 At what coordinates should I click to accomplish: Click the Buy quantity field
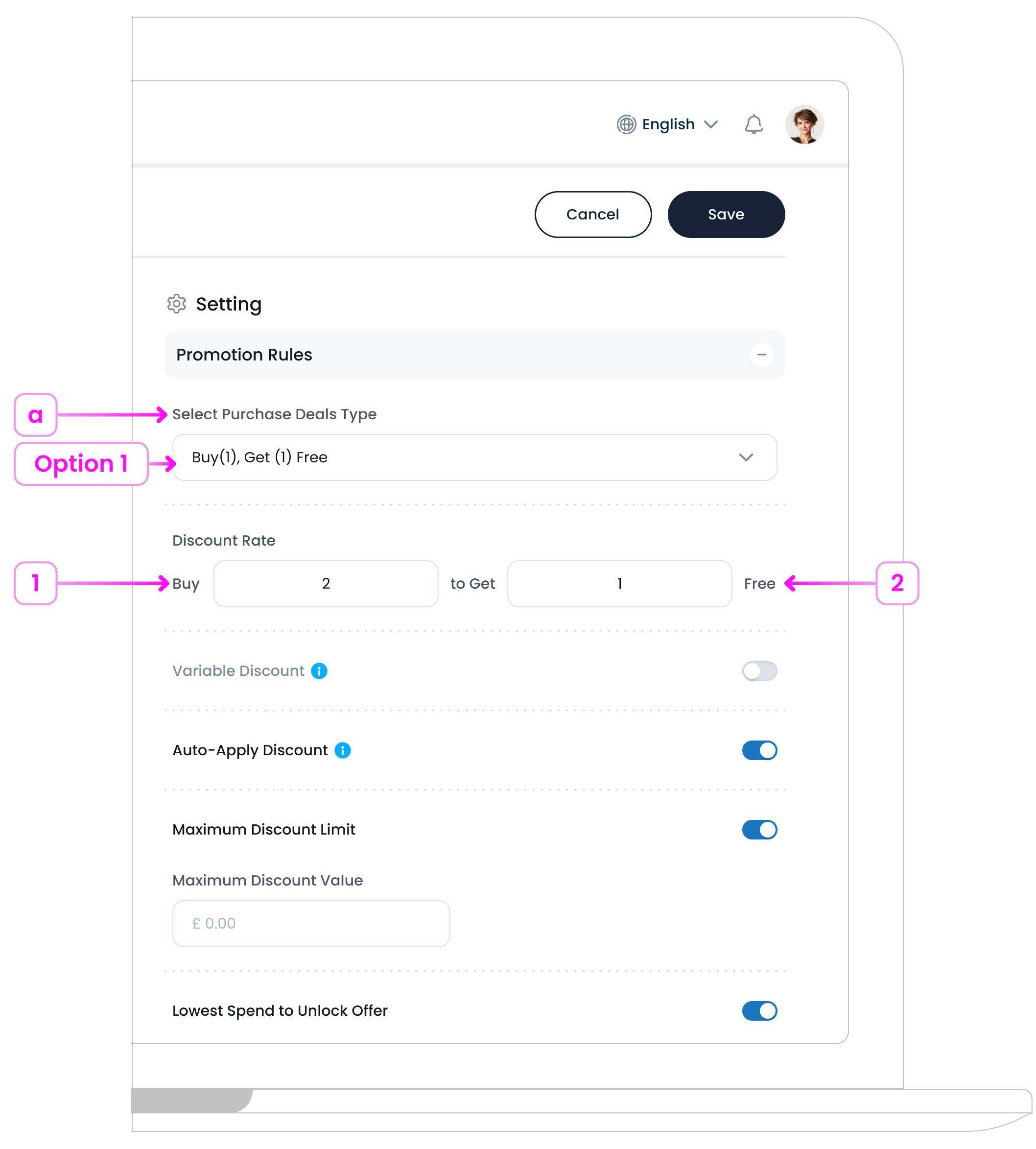click(x=326, y=584)
